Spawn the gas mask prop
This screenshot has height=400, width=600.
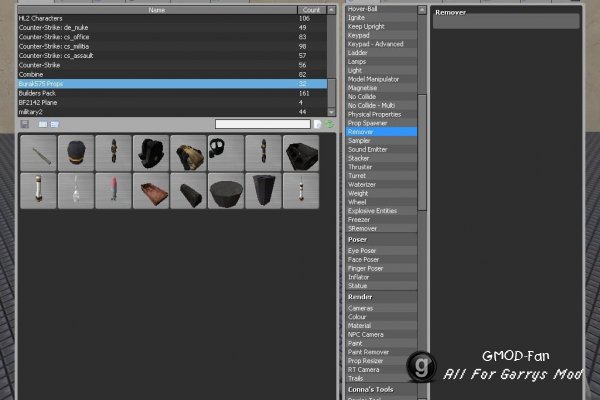(226, 153)
